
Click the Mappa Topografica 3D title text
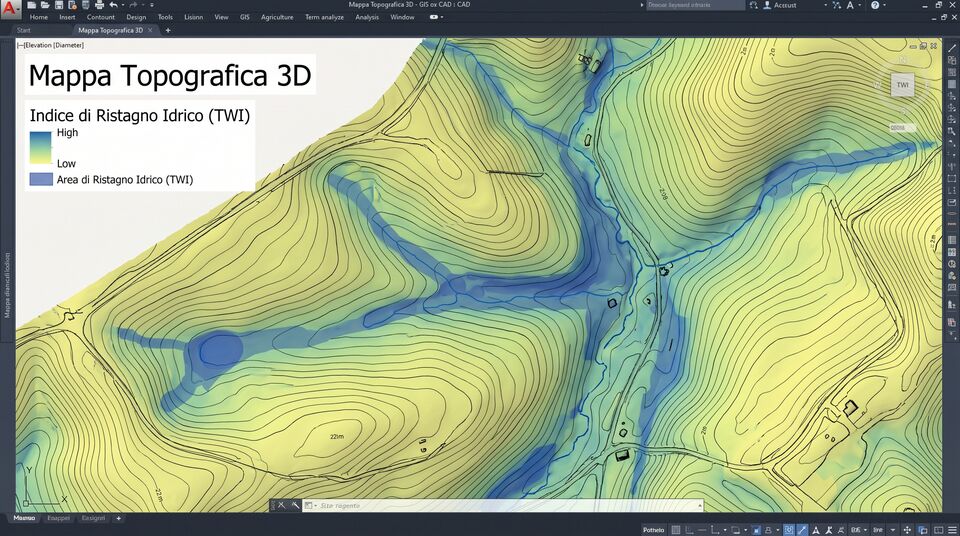(x=170, y=75)
